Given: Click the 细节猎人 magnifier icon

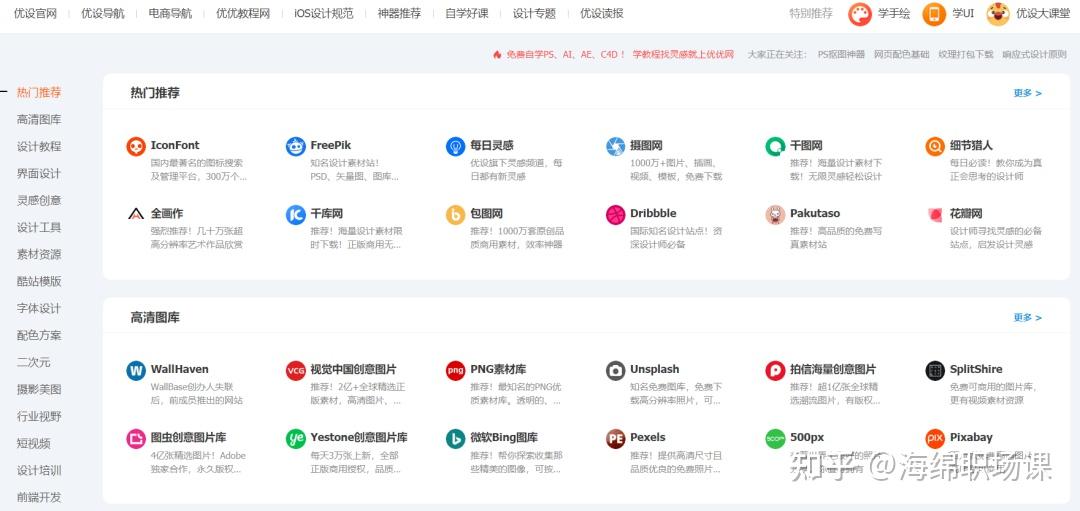Looking at the screenshot, I should click(x=935, y=146).
